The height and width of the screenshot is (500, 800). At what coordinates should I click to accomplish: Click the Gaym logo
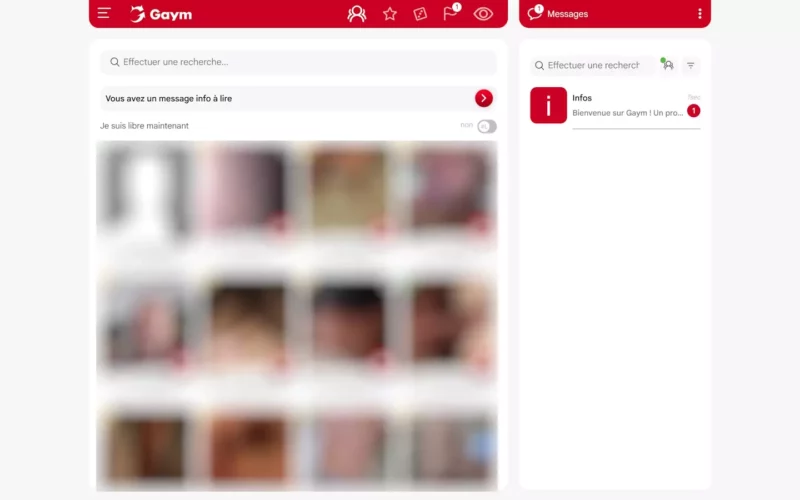click(x=161, y=14)
